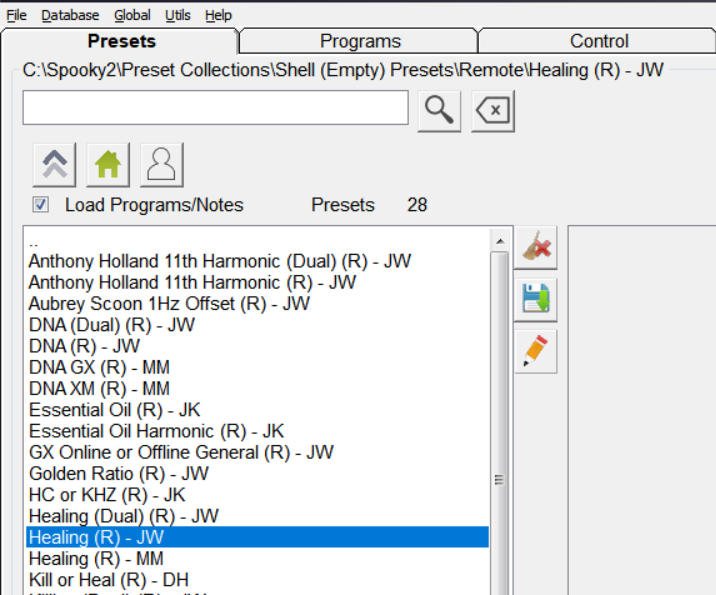Click the pencil edit preset icon
Viewport: 716px width, 595px height.
(x=536, y=351)
